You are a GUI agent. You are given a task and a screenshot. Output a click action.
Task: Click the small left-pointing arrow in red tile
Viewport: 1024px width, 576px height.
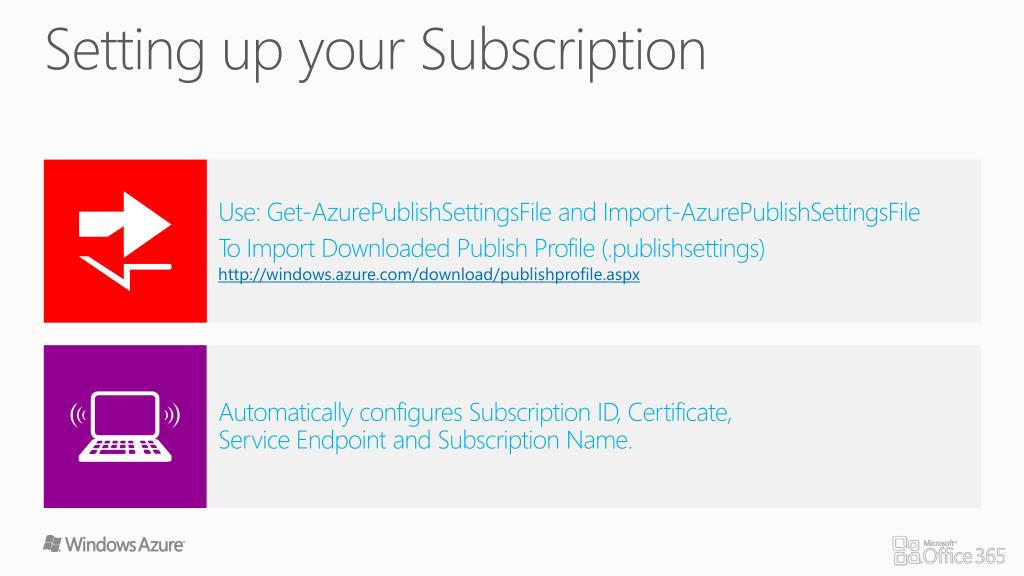pyautogui.click(x=125, y=273)
